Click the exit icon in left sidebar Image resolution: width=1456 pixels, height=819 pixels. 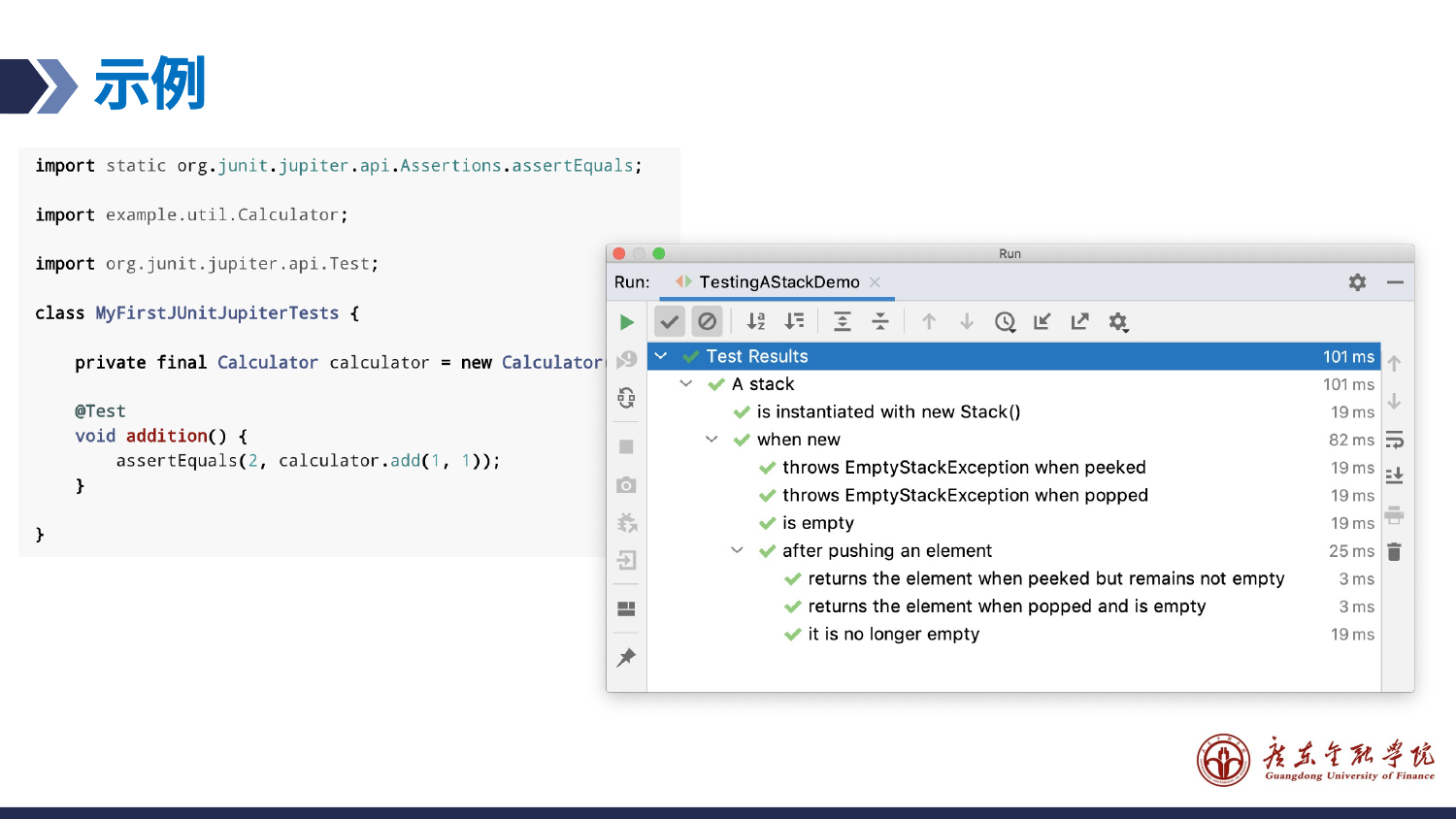tap(627, 560)
